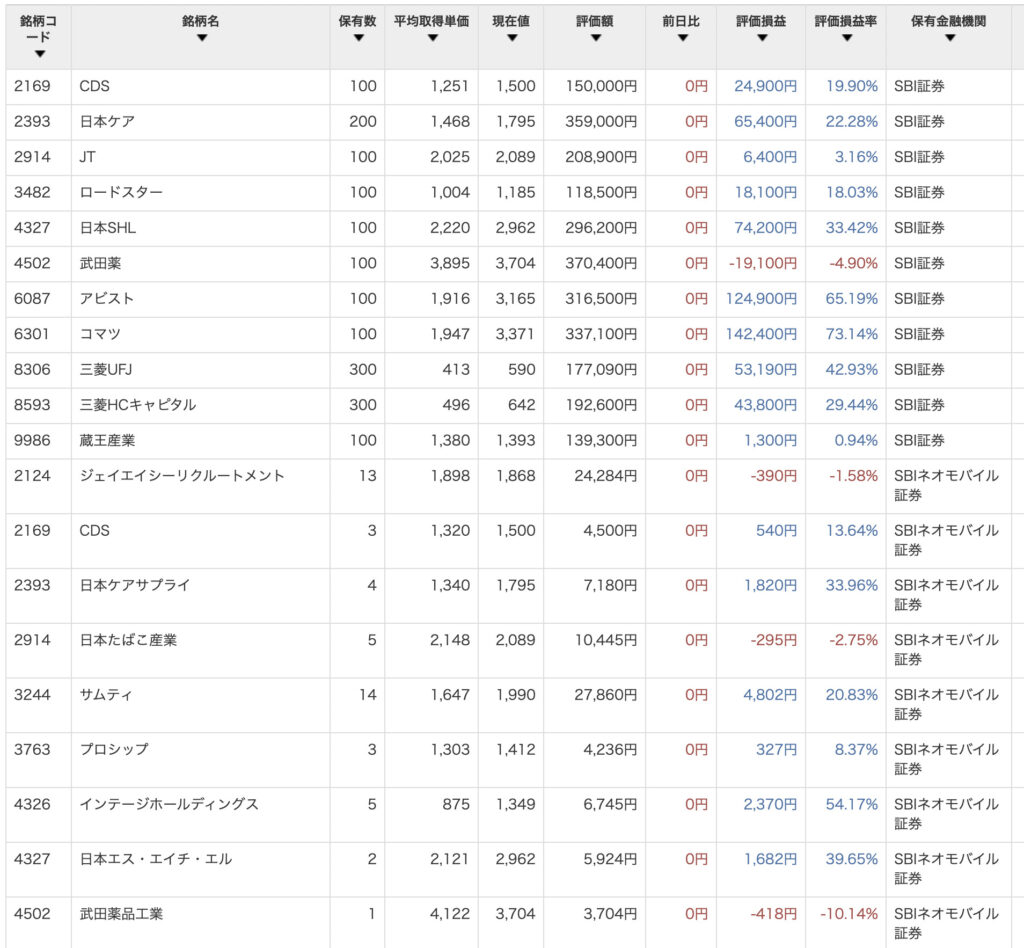Select stock name JT
The width and height of the screenshot is (1024, 948).
click(88, 157)
